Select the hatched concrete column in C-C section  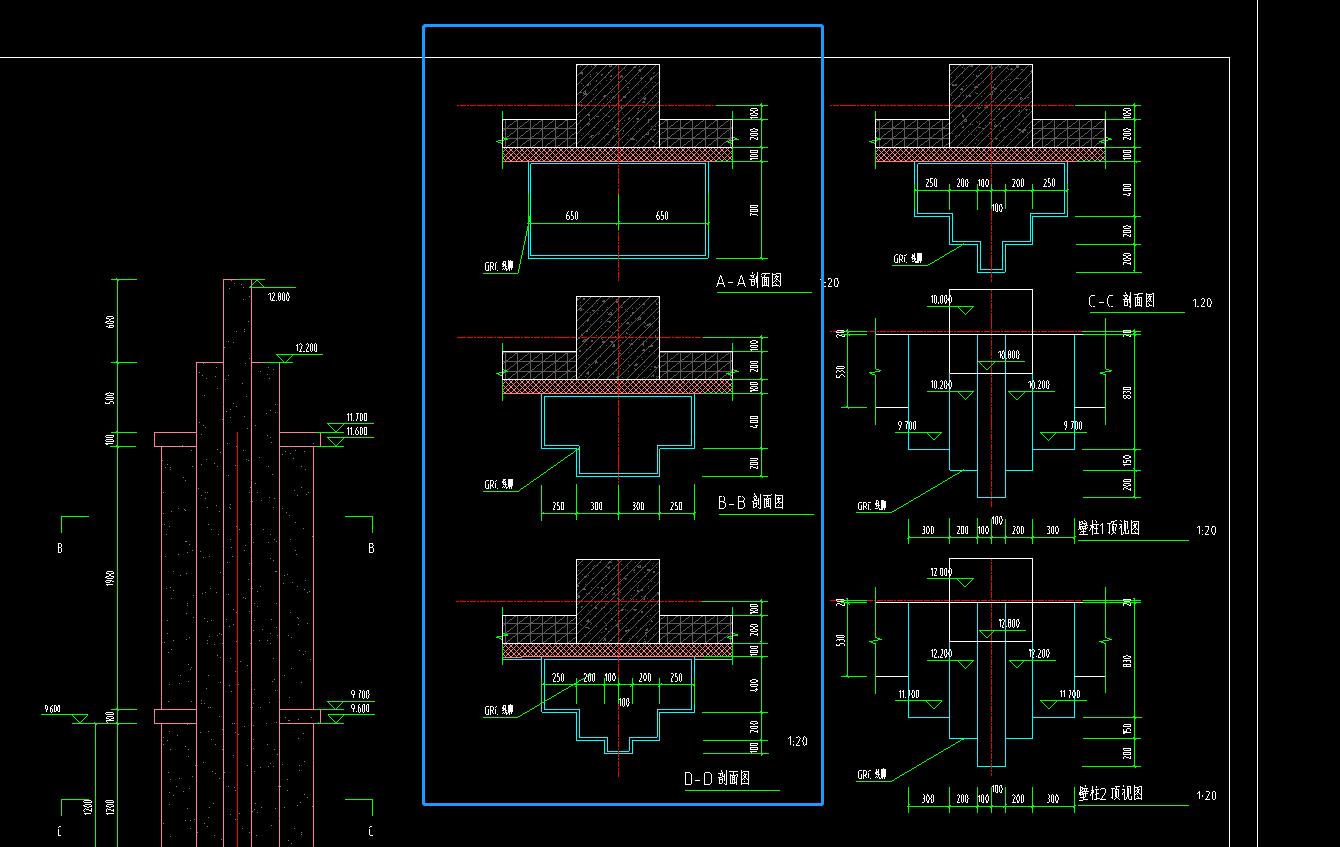pyautogui.click(x=991, y=106)
